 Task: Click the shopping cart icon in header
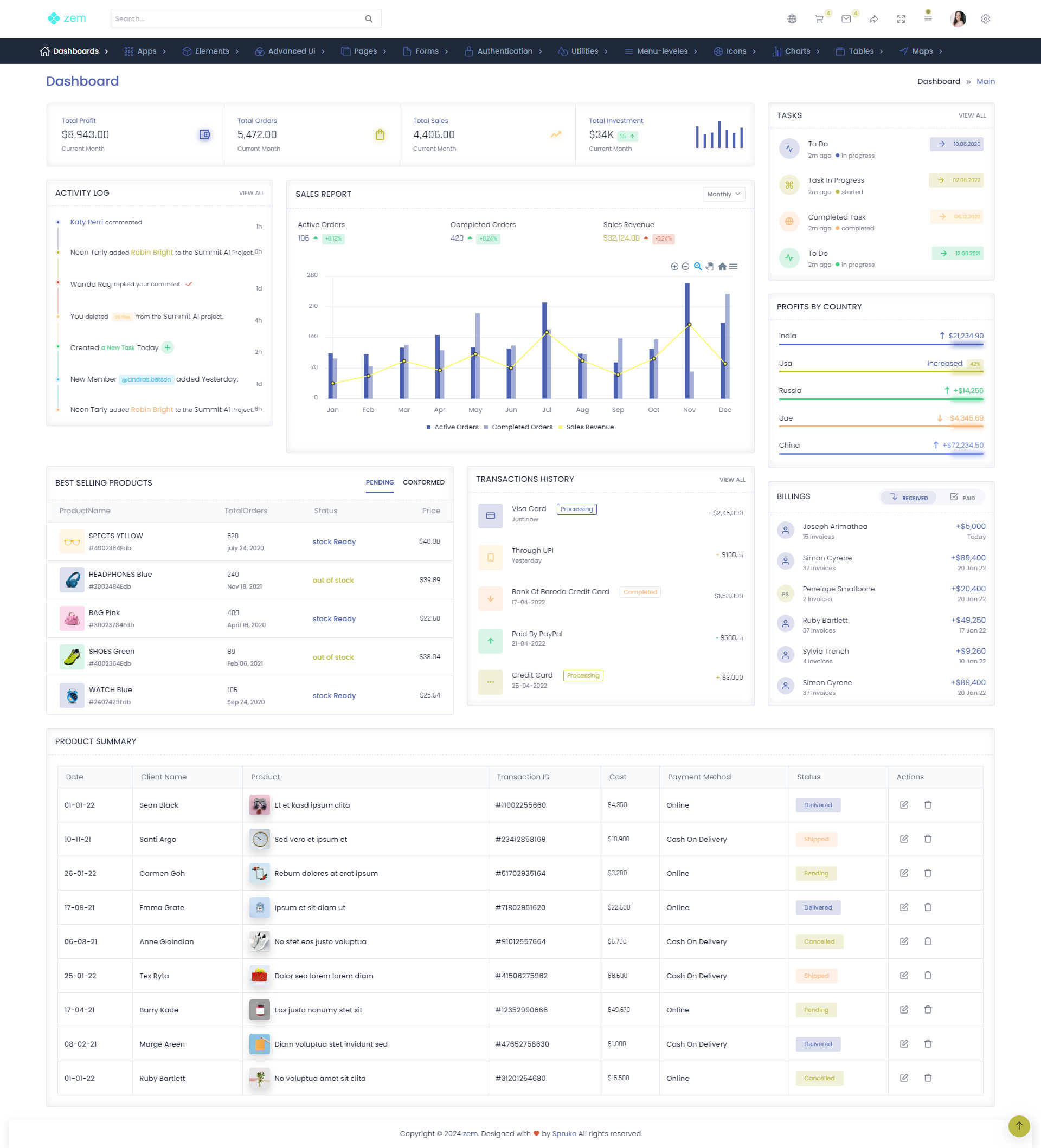coord(819,19)
